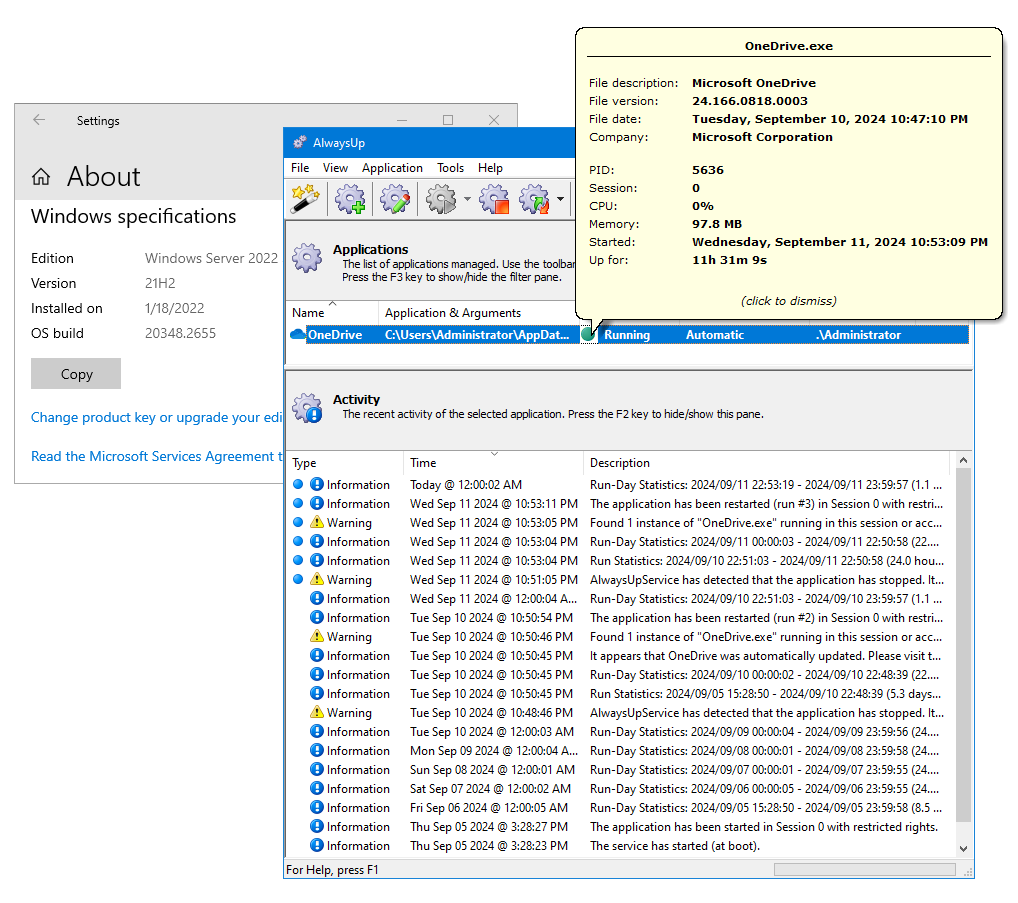Viewport: 1018px width, 903px height.
Task: Click the Stop Application gear icon
Action: coord(494,199)
